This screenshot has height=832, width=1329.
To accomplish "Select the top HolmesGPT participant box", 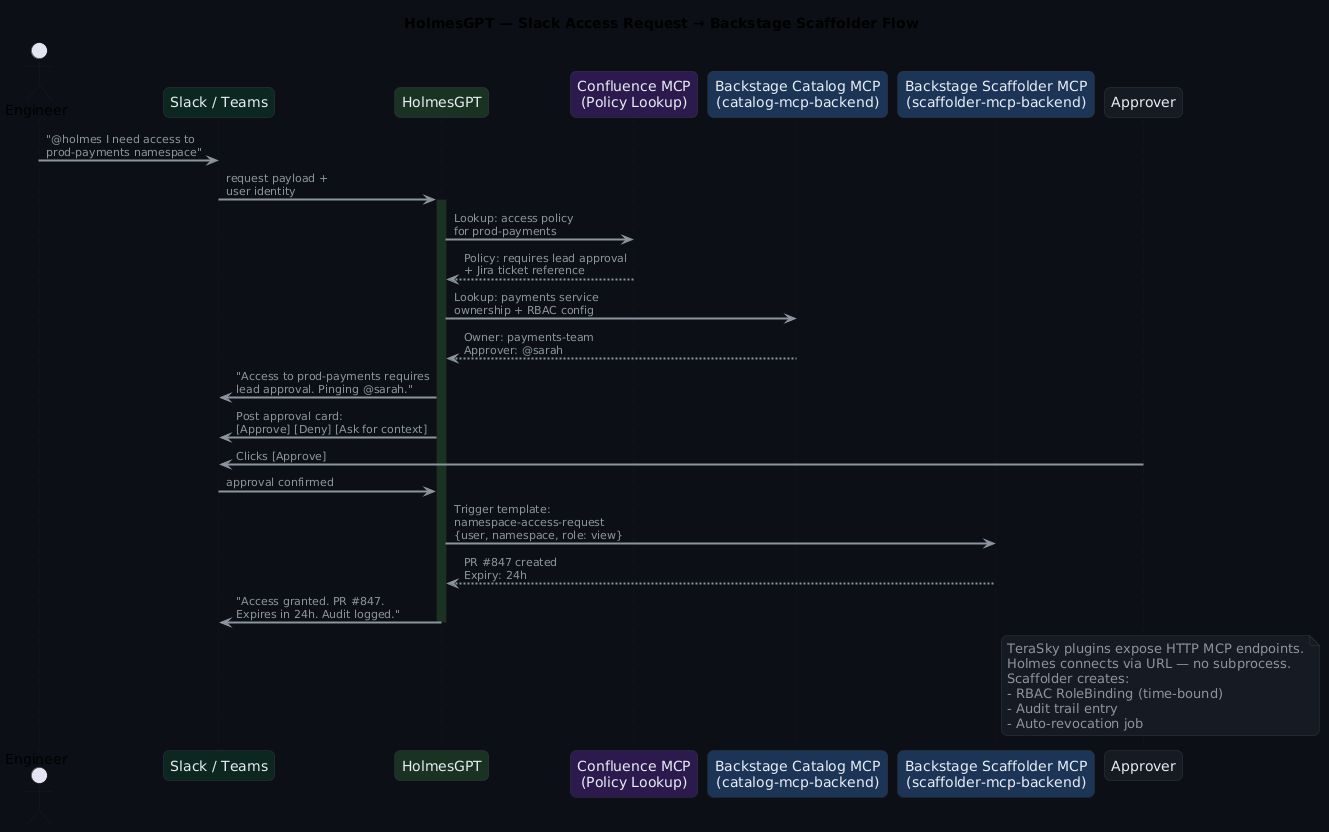I will tap(441, 102).
